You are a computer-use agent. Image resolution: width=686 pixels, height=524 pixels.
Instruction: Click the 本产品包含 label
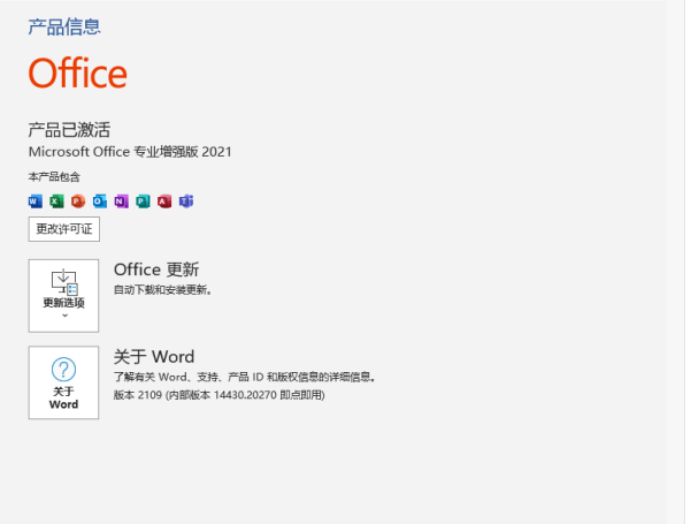tap(54, 177)
